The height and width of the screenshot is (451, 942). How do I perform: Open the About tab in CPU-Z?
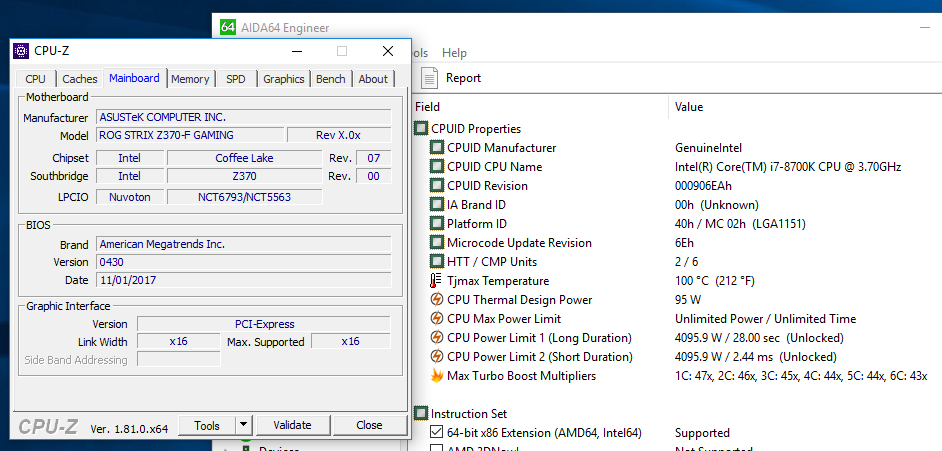373,79
